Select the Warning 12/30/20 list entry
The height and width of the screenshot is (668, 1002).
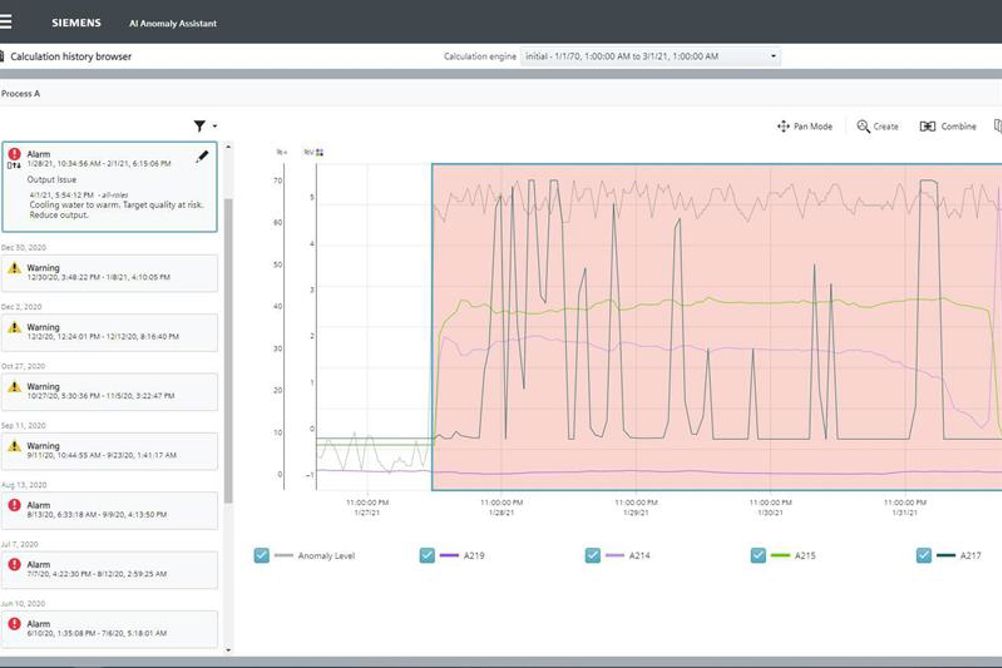[109, 273]
